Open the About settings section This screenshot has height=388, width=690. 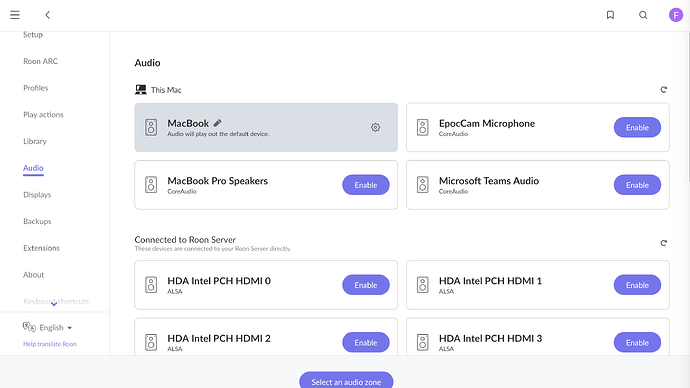click(x=33, y=275)
